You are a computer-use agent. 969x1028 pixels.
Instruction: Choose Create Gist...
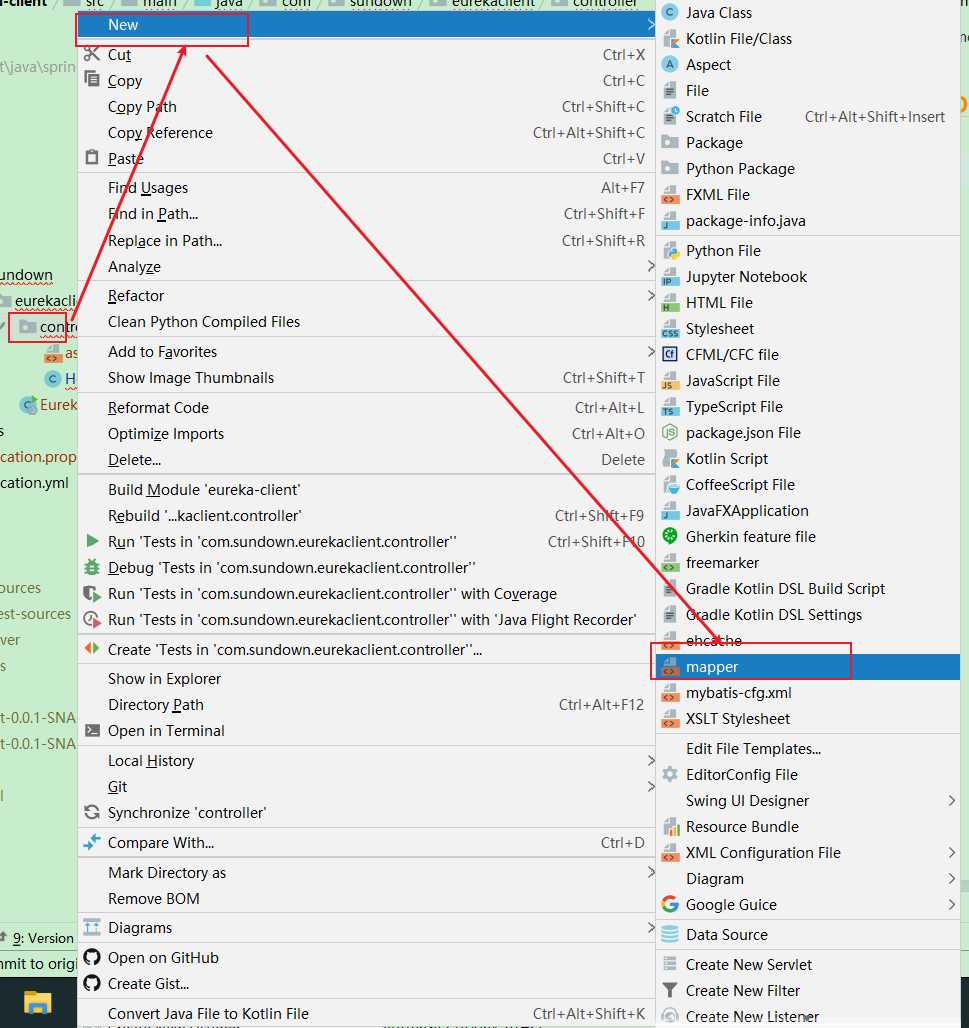366,983
